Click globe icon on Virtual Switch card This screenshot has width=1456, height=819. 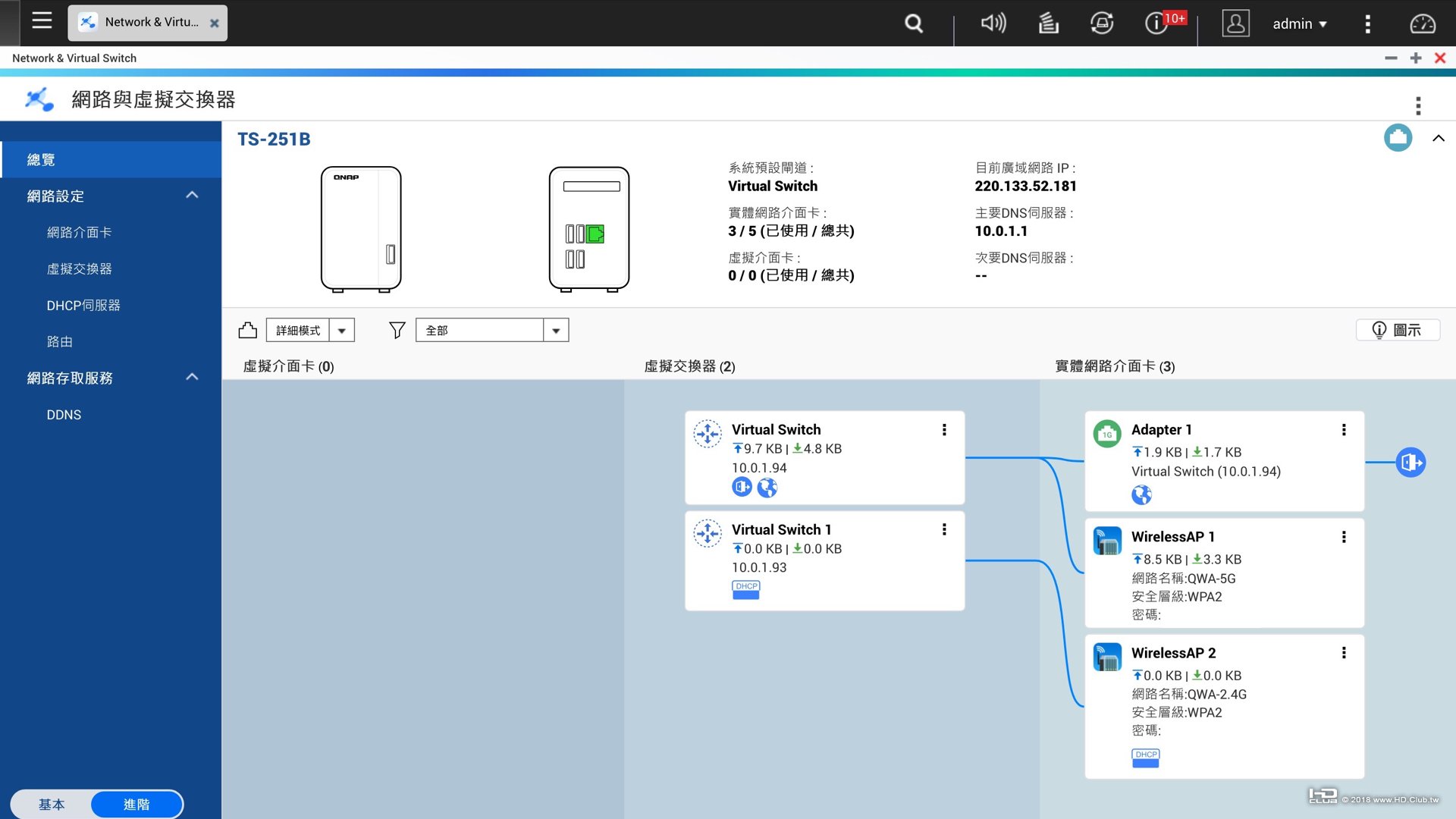(x=767, y=488)
